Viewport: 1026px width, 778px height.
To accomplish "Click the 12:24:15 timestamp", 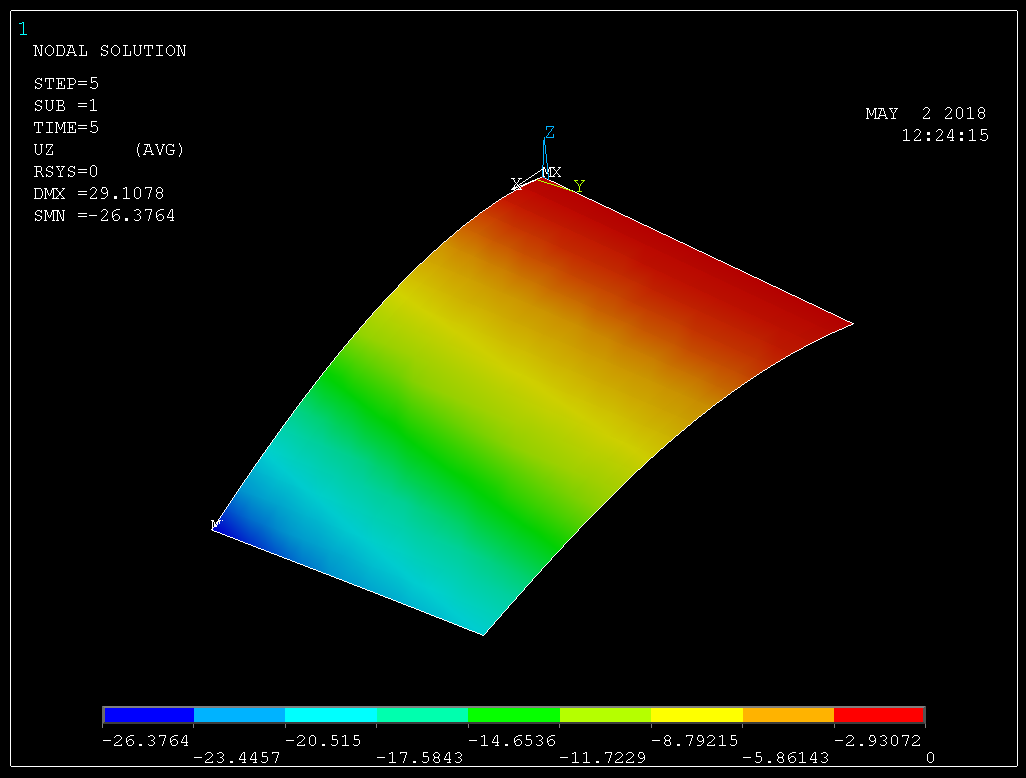I will pos(945,135).
